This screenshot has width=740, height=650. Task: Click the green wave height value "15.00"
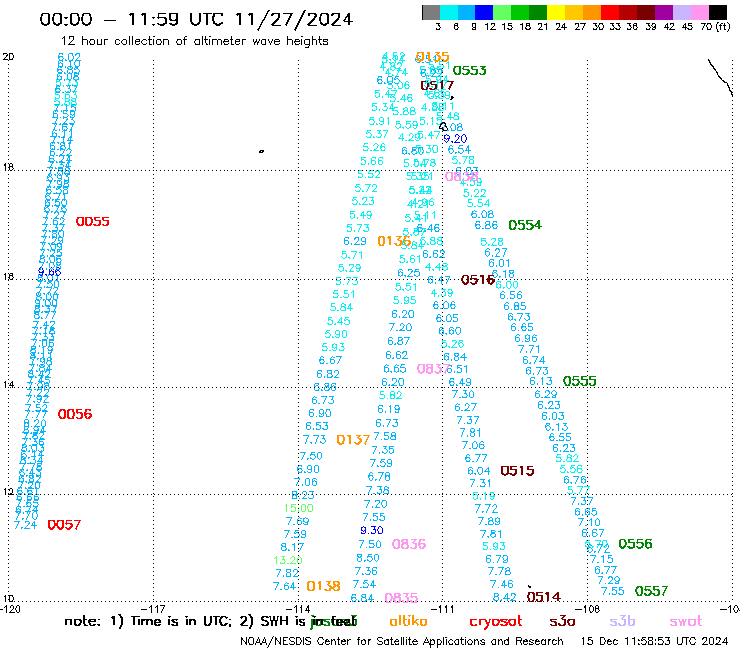[298, 508]
